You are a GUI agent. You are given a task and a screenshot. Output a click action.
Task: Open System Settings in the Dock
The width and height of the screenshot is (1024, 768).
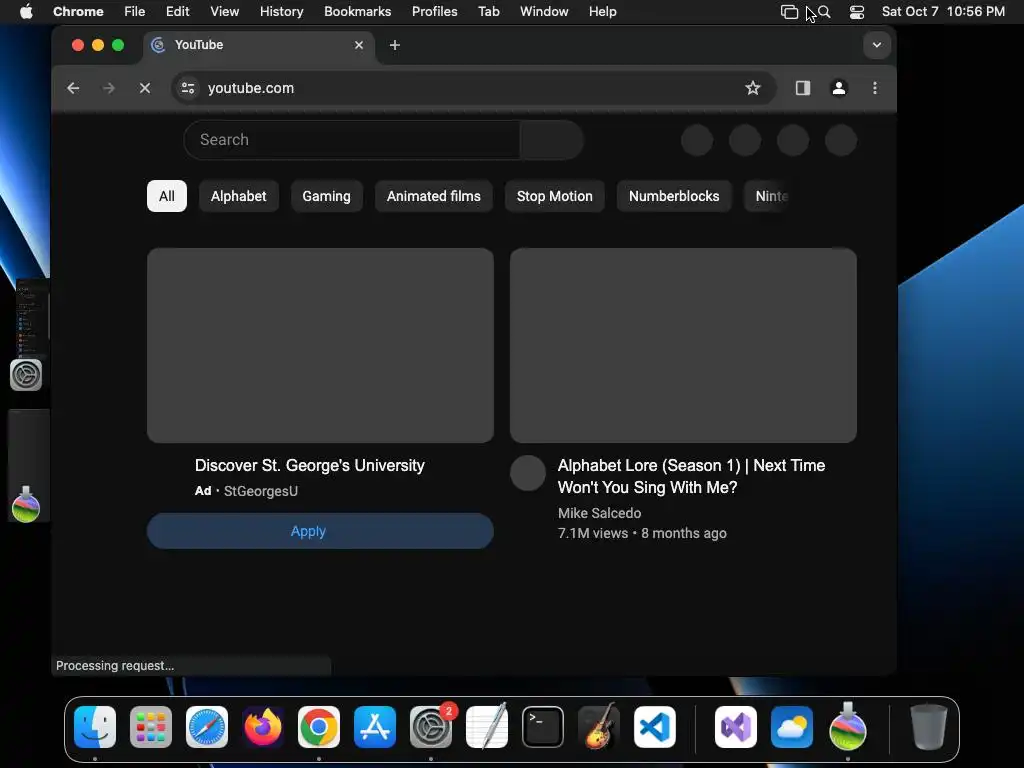pos(431,727)
